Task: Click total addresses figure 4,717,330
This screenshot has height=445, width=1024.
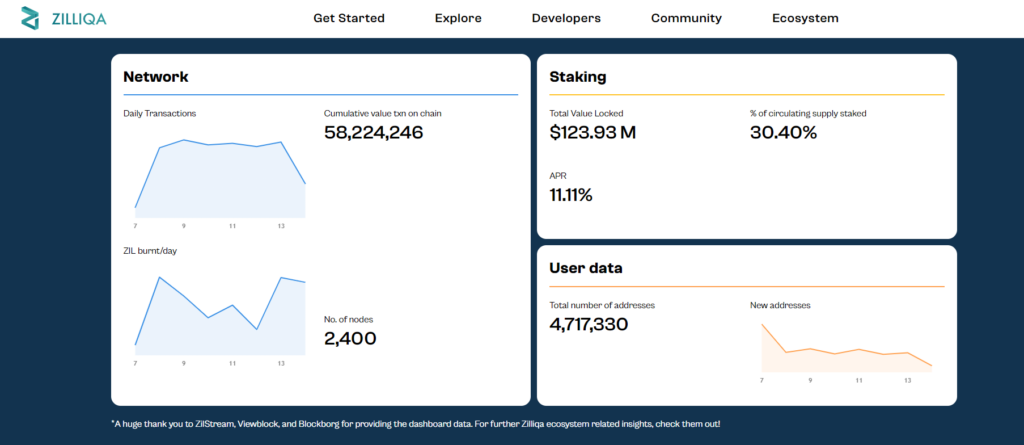Action: [x=588, y=324]
